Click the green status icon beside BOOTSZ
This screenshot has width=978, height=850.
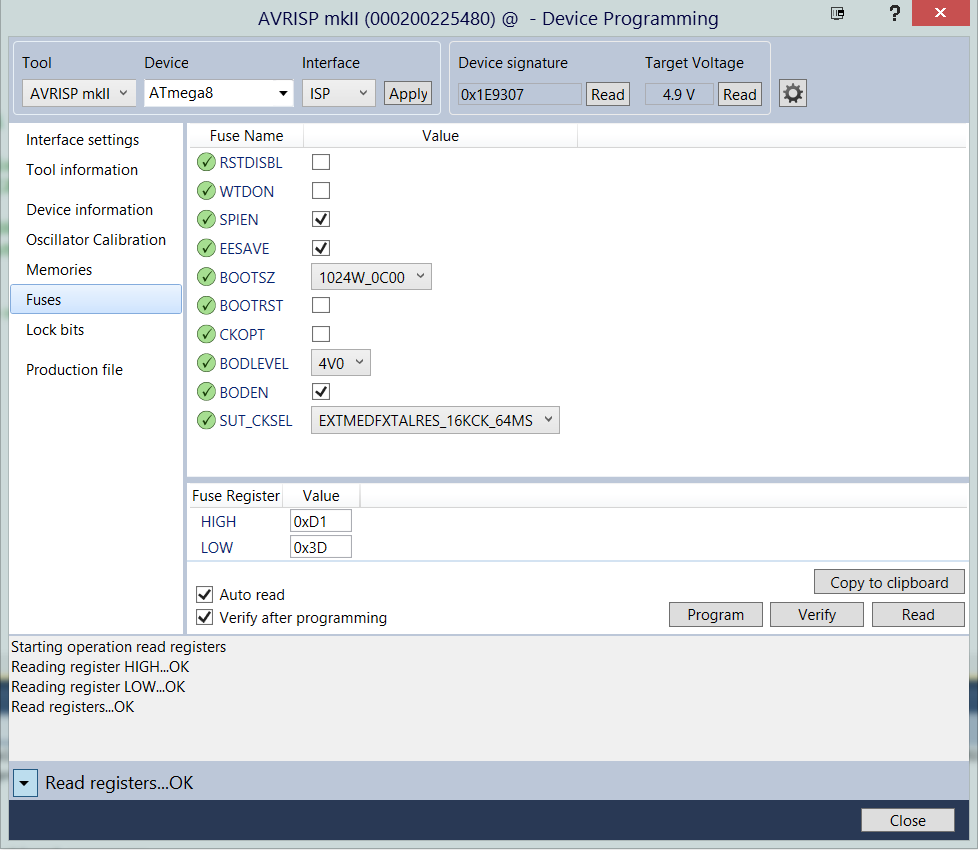[x=206, y=277]
